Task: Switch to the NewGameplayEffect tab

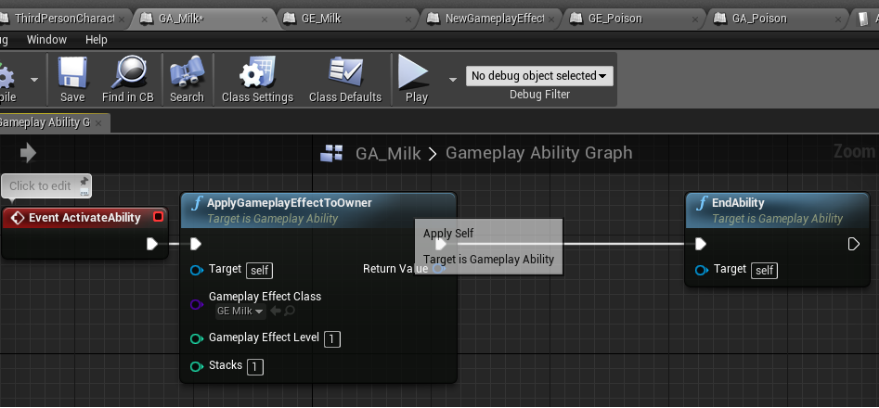Action: point(494,18)
